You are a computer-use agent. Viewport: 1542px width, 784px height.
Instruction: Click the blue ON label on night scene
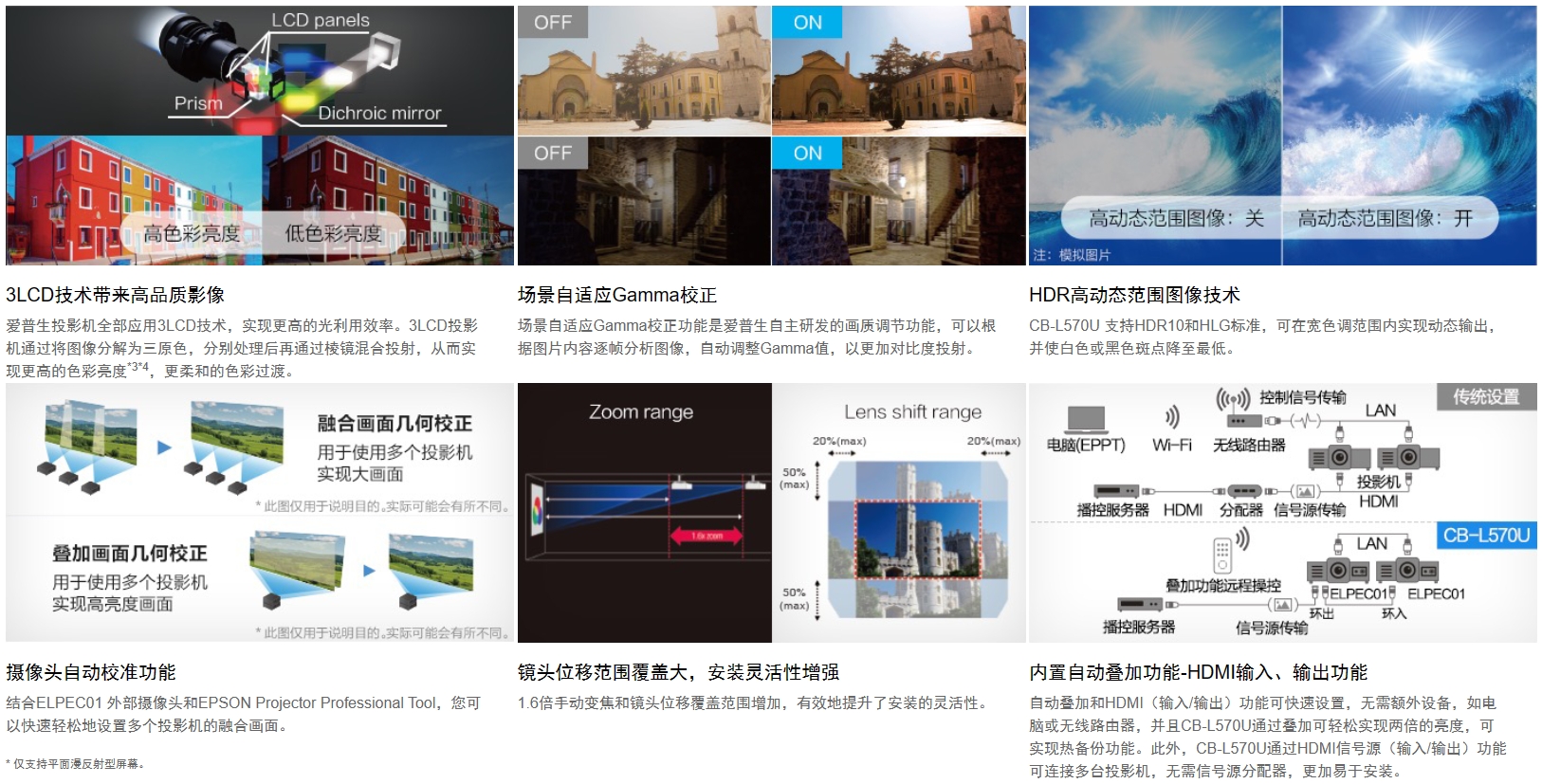pos(807,153)
